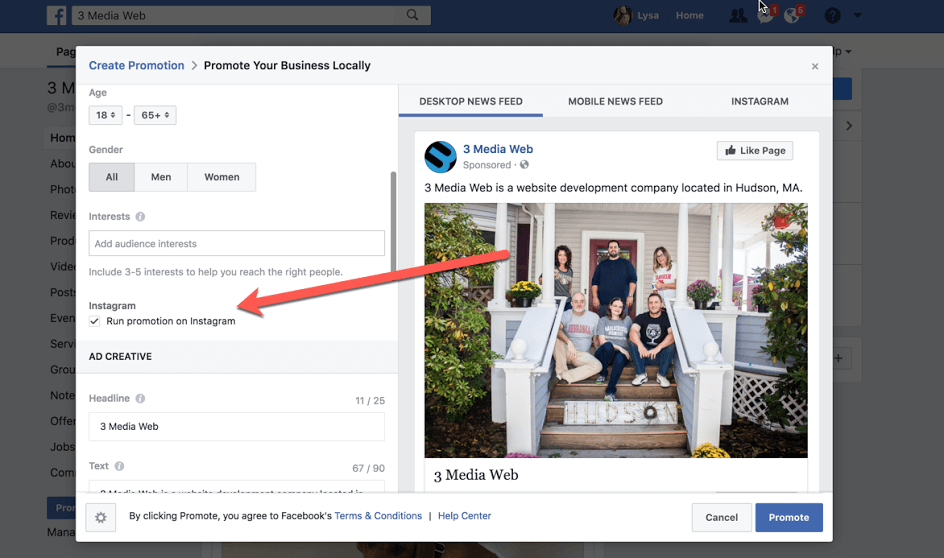Click Lysa profile name in top bar
Viewport: 944px width, 558px height.
point(648,15)
